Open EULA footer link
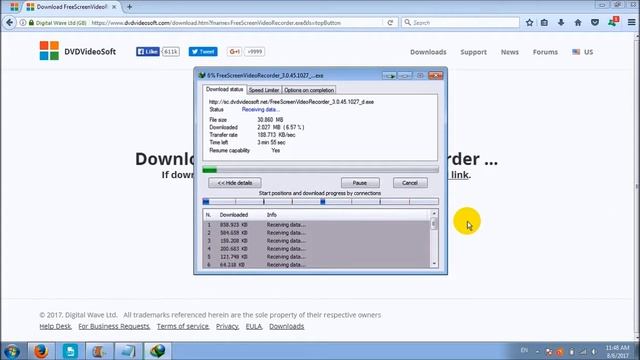 (x=253, y=326)
